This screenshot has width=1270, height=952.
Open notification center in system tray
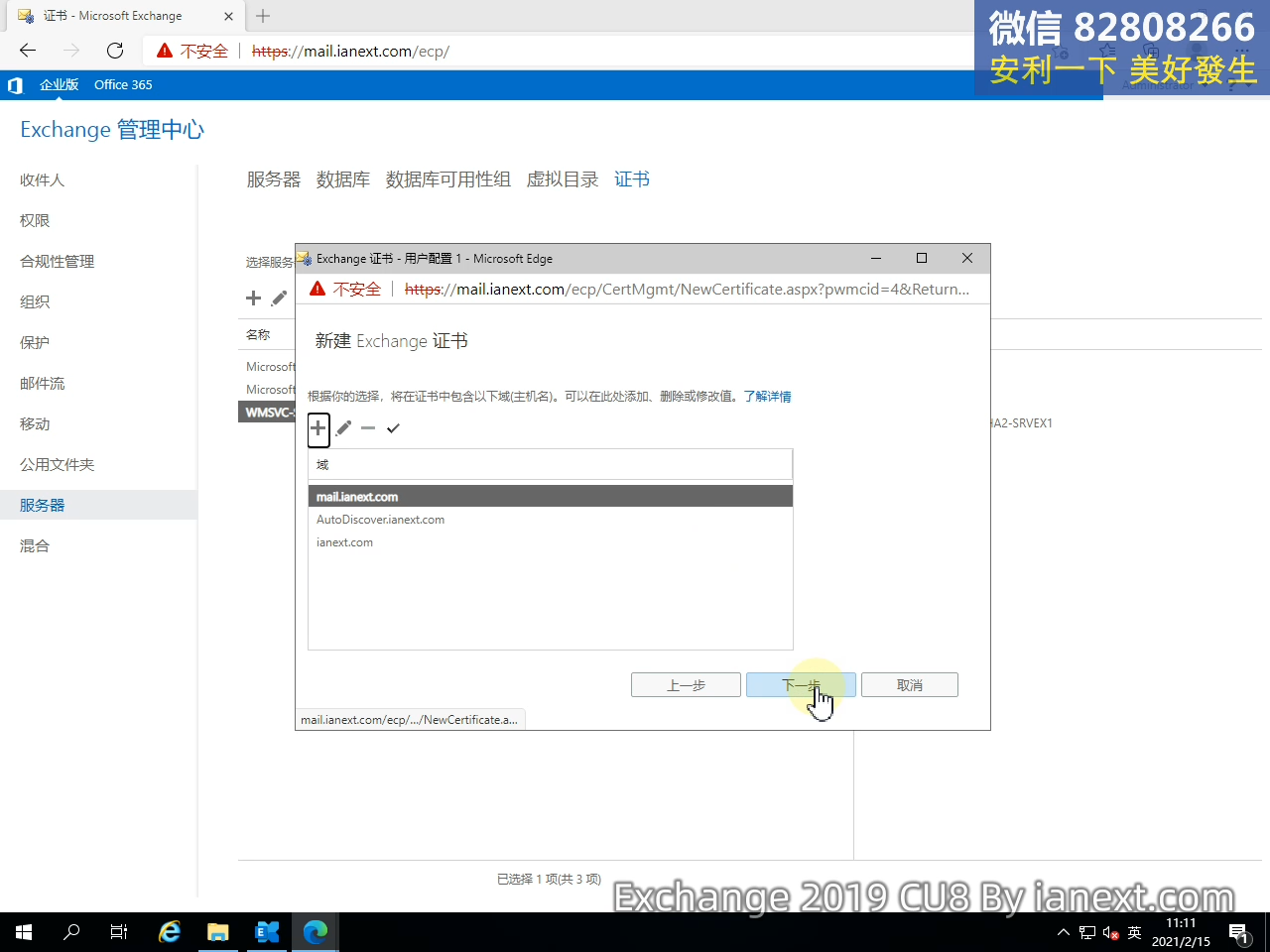[1238, 932]
